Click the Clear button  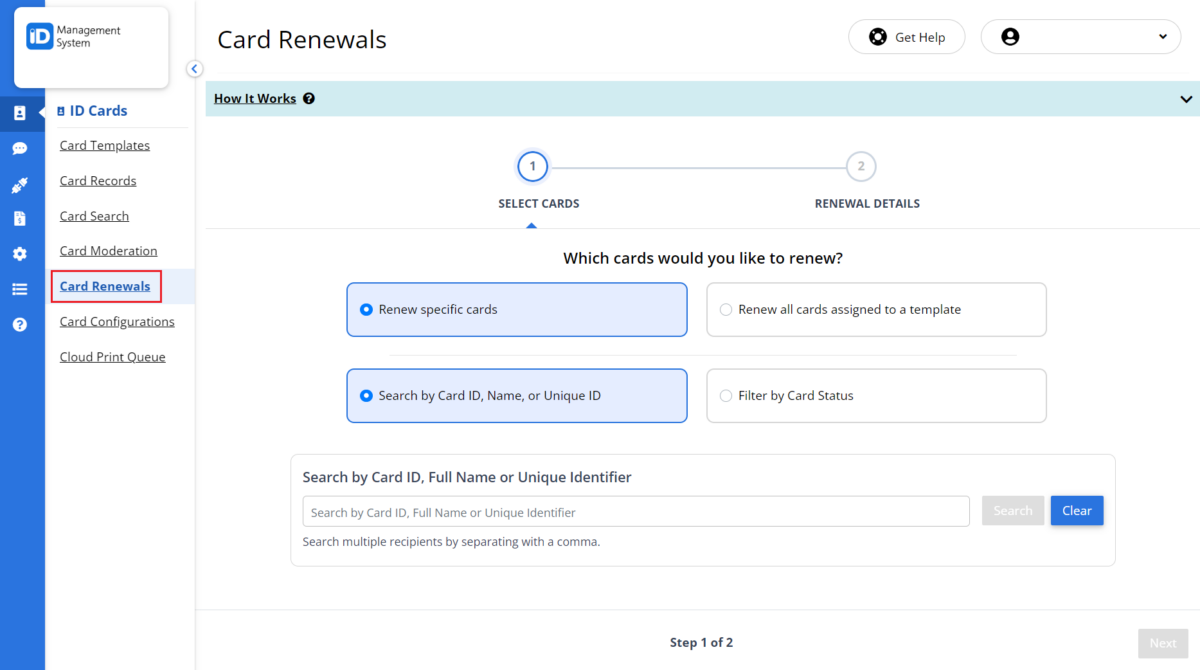(1076, 510)
